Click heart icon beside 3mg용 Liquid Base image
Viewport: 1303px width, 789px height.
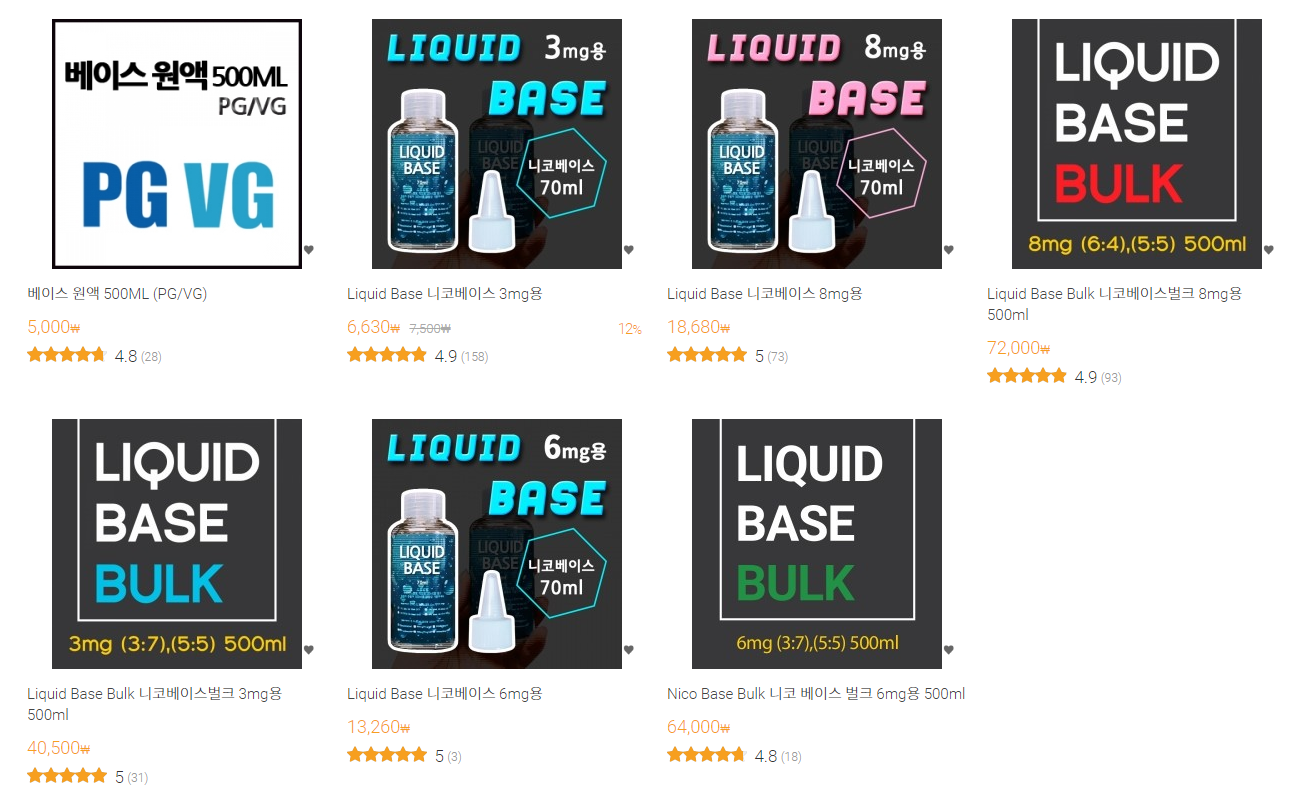click(629, 250)
